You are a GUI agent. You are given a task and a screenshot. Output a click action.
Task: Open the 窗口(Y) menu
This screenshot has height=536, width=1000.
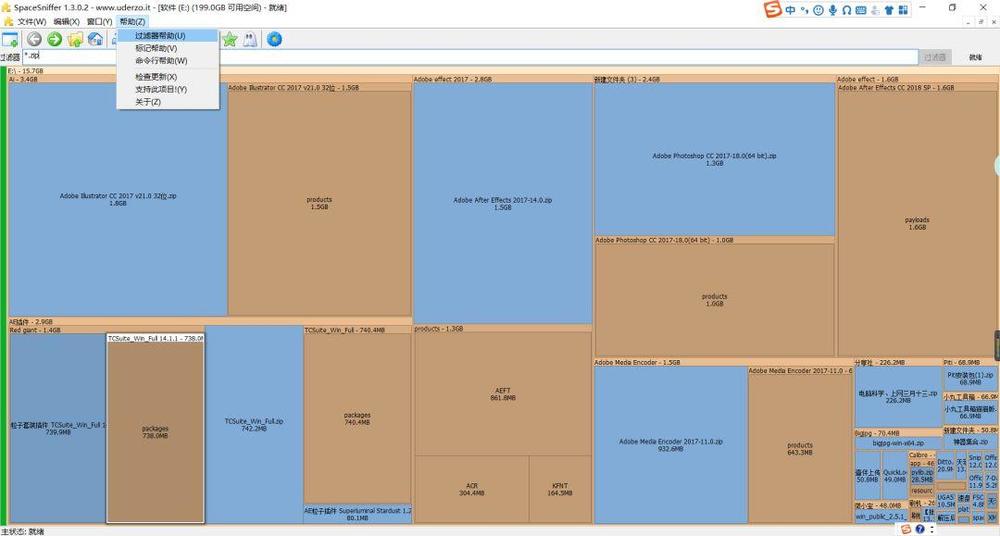coord(99,22)
